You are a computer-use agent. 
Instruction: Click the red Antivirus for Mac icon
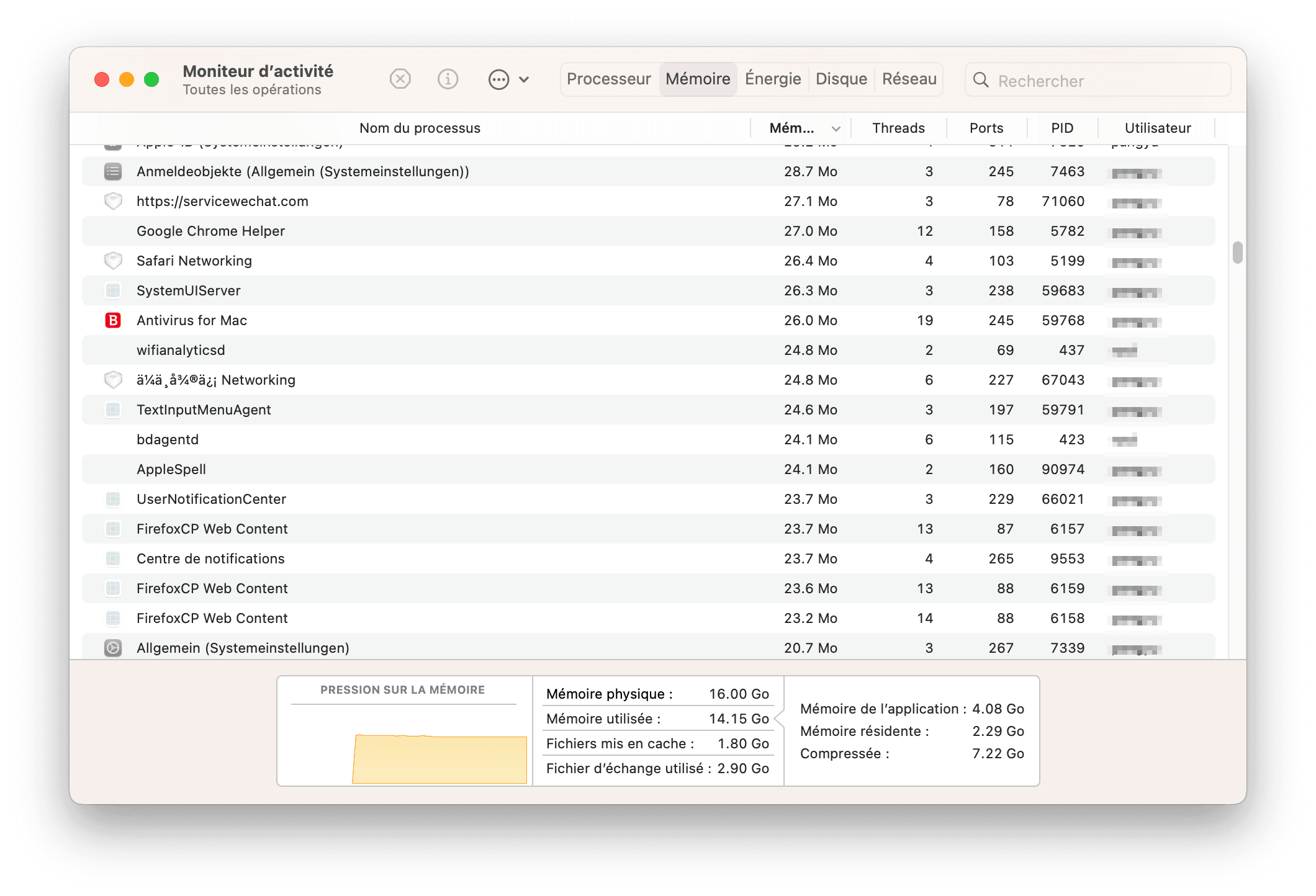pyautogui.click(x=113, y=320)
